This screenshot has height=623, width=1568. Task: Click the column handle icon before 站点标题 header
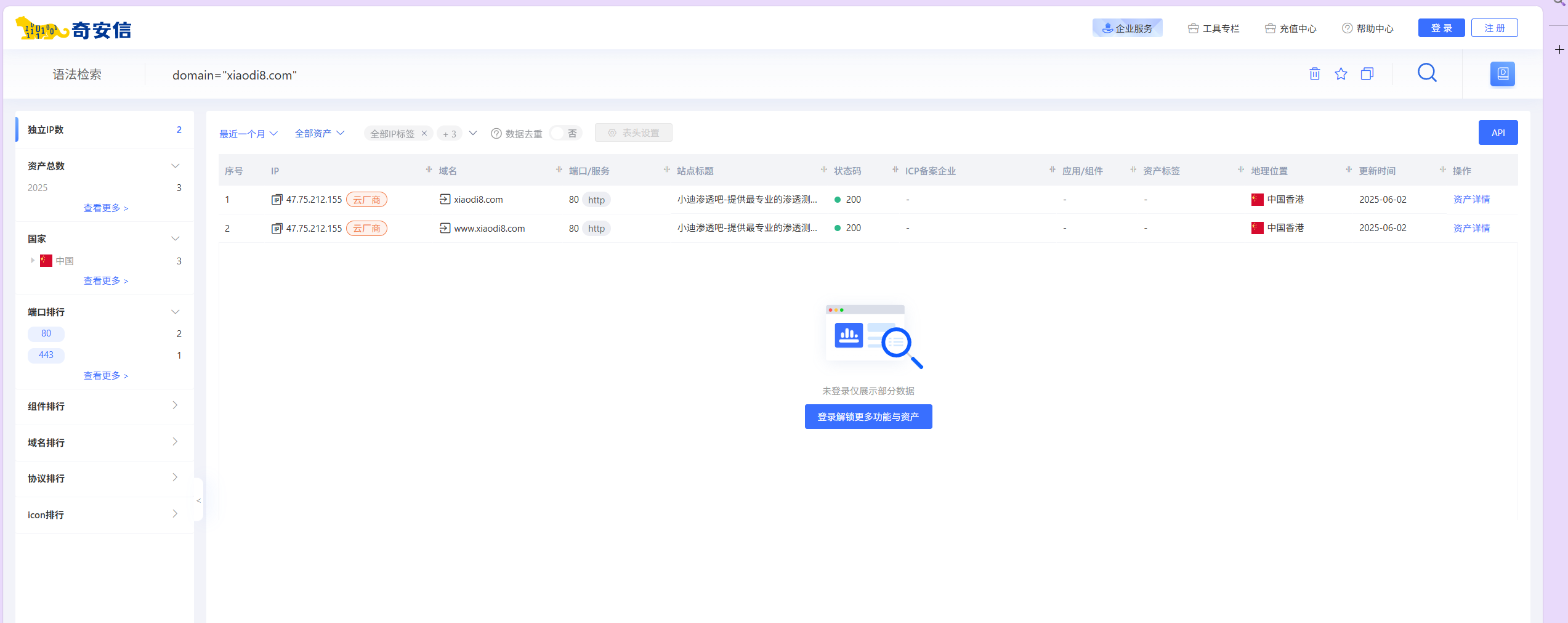click(667, 169)
